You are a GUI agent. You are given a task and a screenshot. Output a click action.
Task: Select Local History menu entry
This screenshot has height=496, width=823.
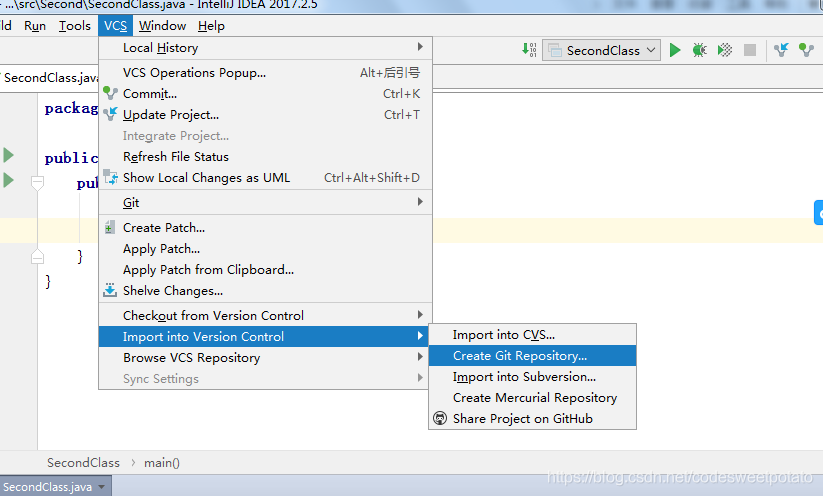tap(265, 48)
